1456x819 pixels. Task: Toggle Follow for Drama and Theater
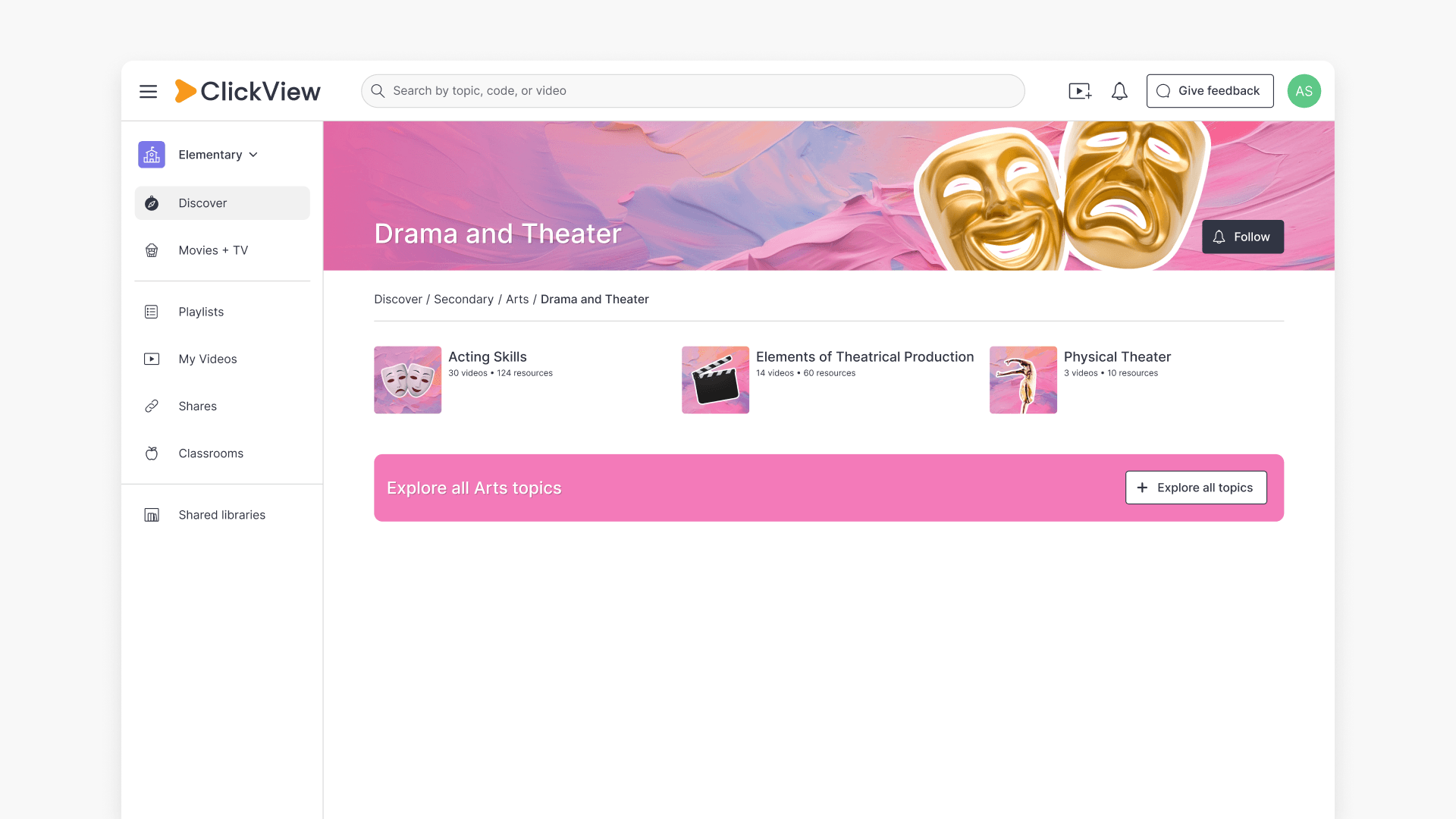tap(1243, 237)
